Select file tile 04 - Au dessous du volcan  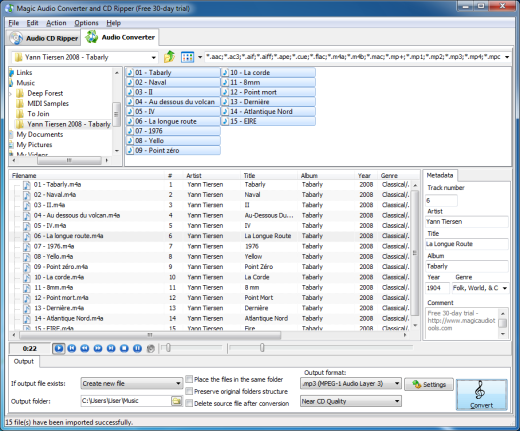coord(173,102)
